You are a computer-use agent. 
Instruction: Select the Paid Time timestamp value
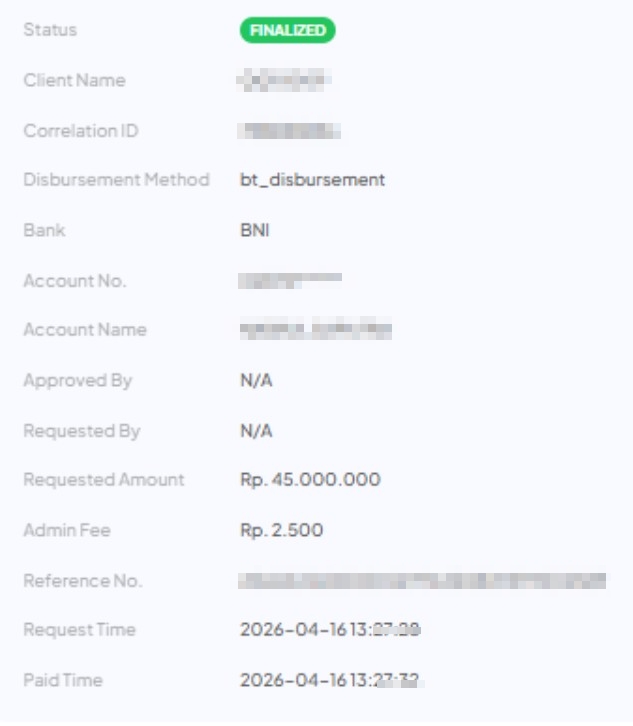pyautogui.click(x=330, y=680)
